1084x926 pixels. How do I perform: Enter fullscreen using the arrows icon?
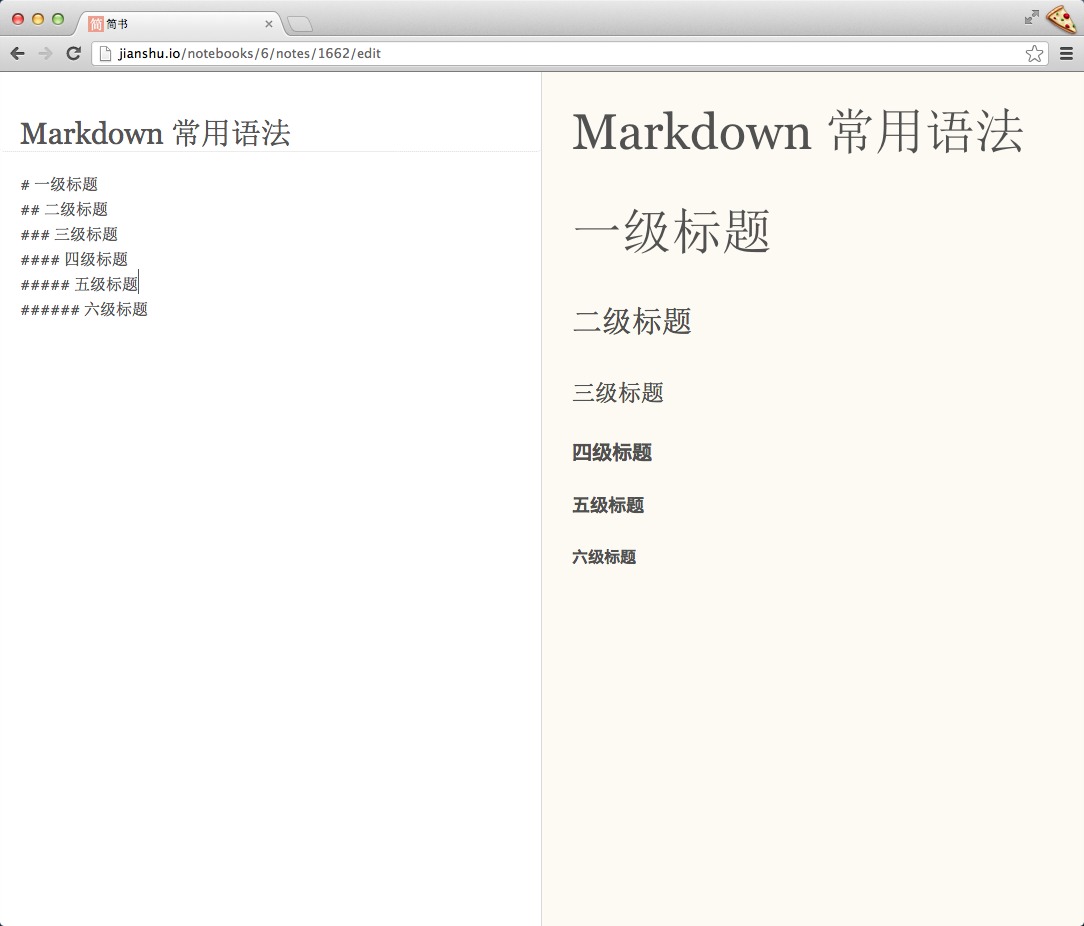click(1032, 17)
